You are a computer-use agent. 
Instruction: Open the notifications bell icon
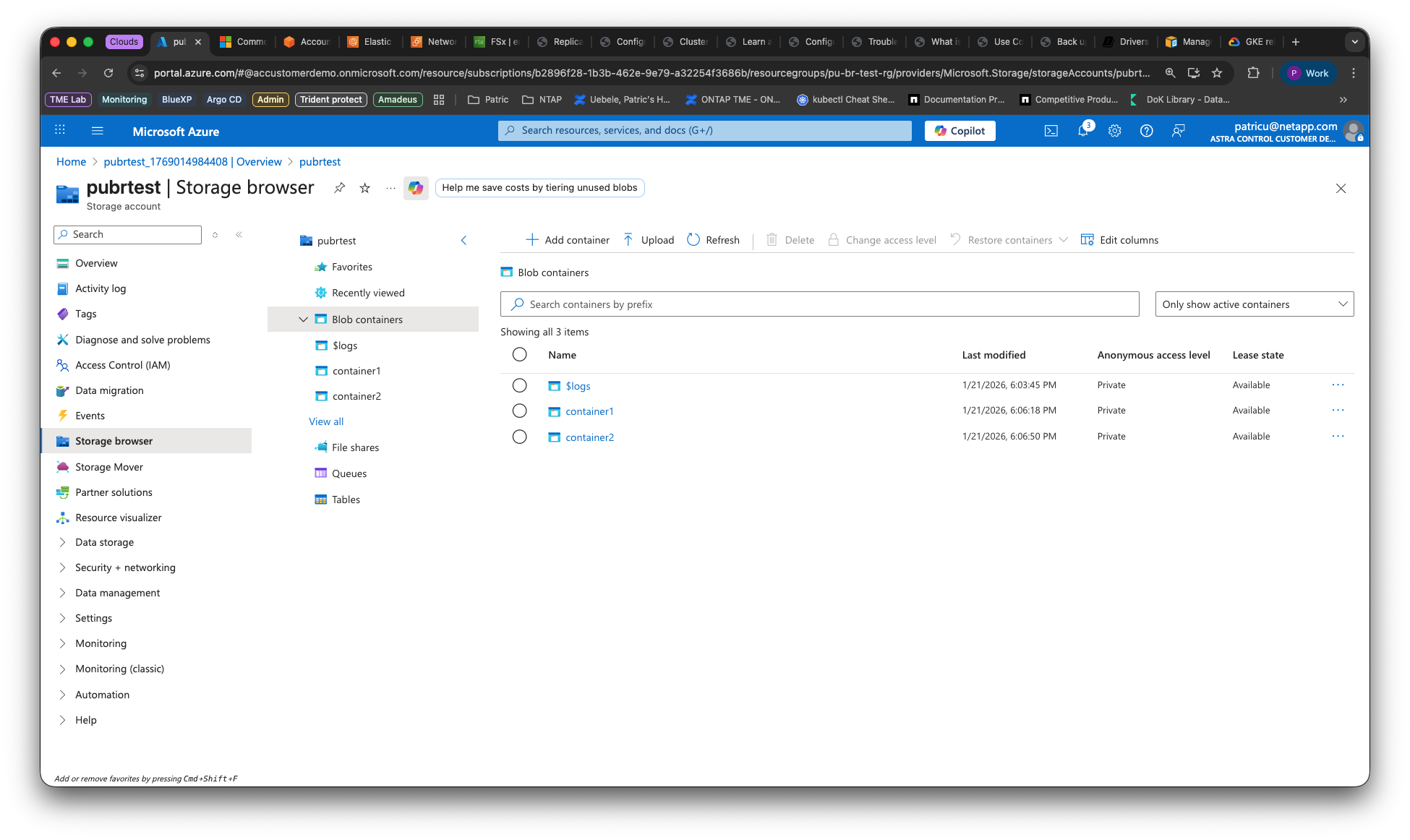tap(1083, 131)
